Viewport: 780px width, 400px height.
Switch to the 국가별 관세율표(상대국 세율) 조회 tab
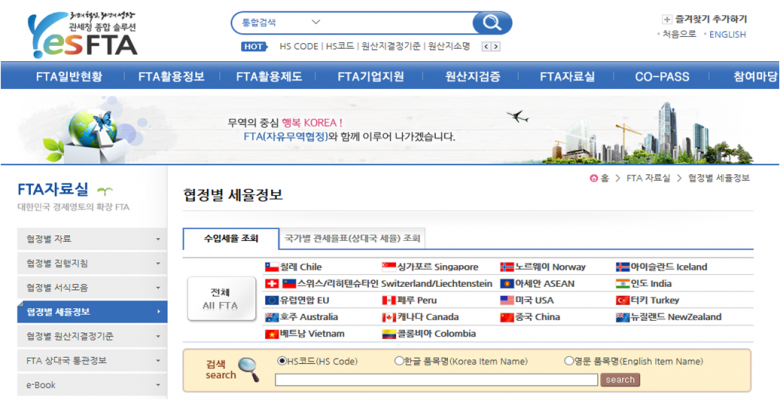point(352,239)
